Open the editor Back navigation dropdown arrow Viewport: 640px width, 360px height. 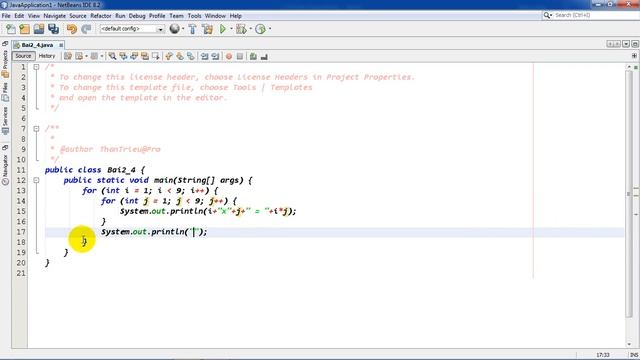coord(87,56)
